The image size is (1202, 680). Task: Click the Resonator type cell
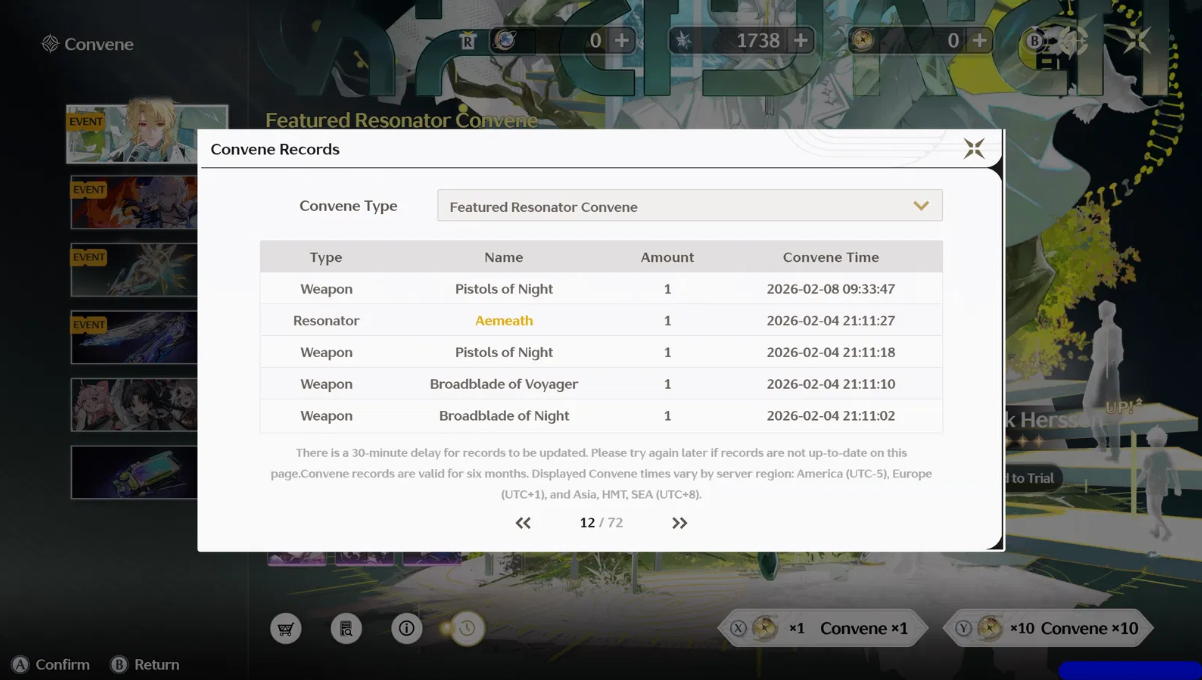[326, 320]
